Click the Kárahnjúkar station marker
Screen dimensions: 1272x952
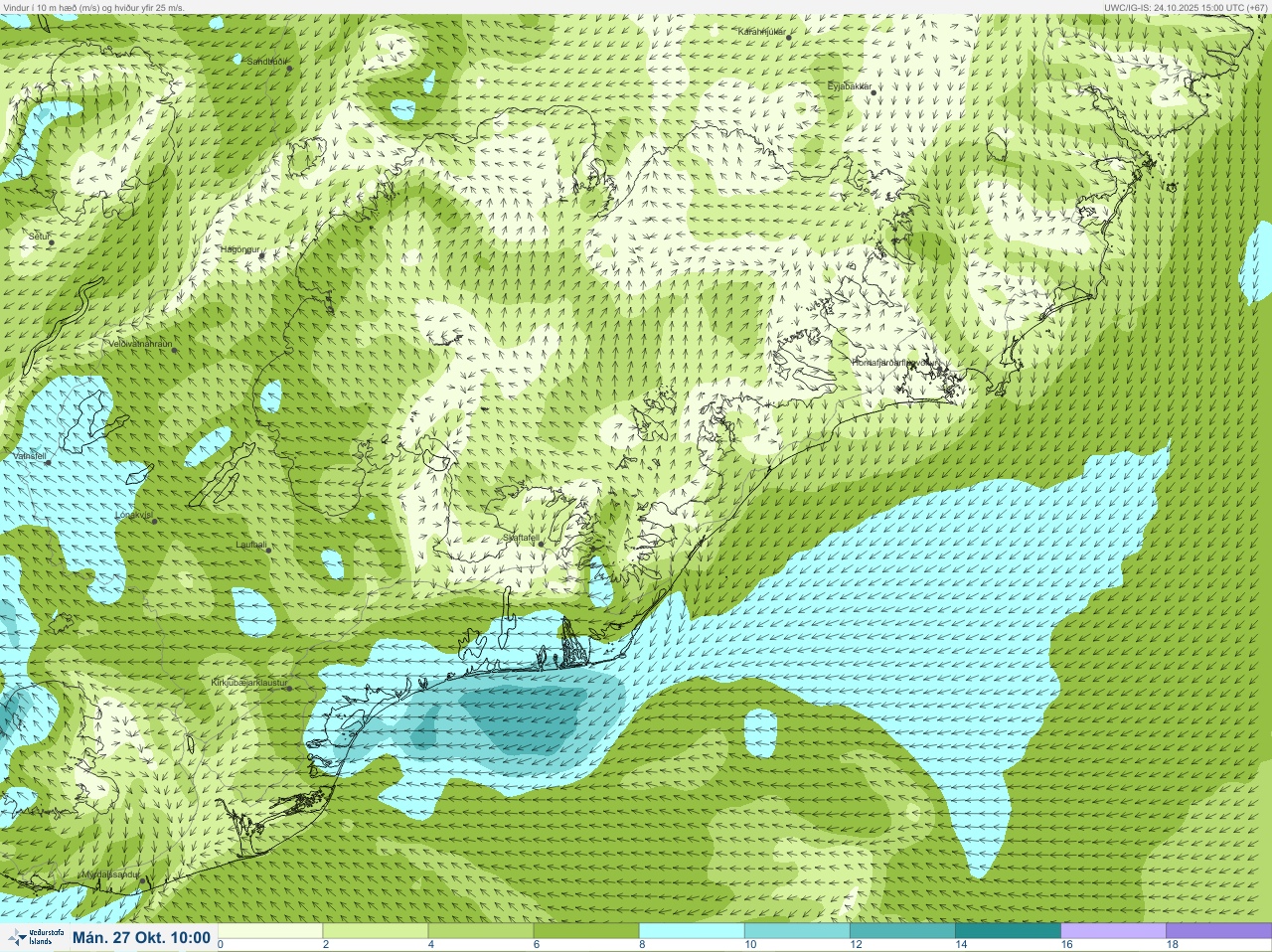[x=790, y=37]
